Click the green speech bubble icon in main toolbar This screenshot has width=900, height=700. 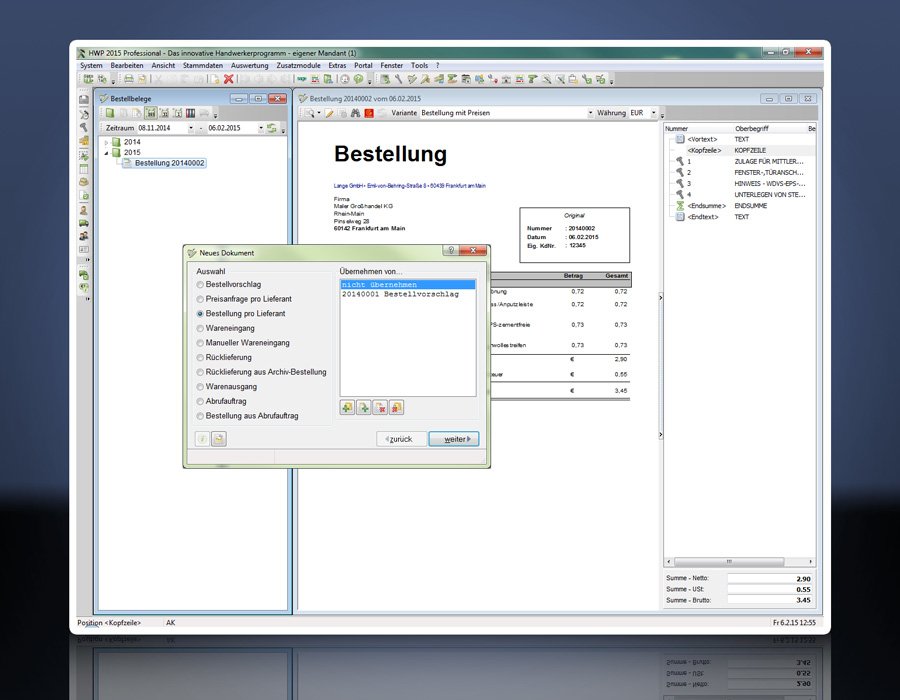click(x=359, y=79)
